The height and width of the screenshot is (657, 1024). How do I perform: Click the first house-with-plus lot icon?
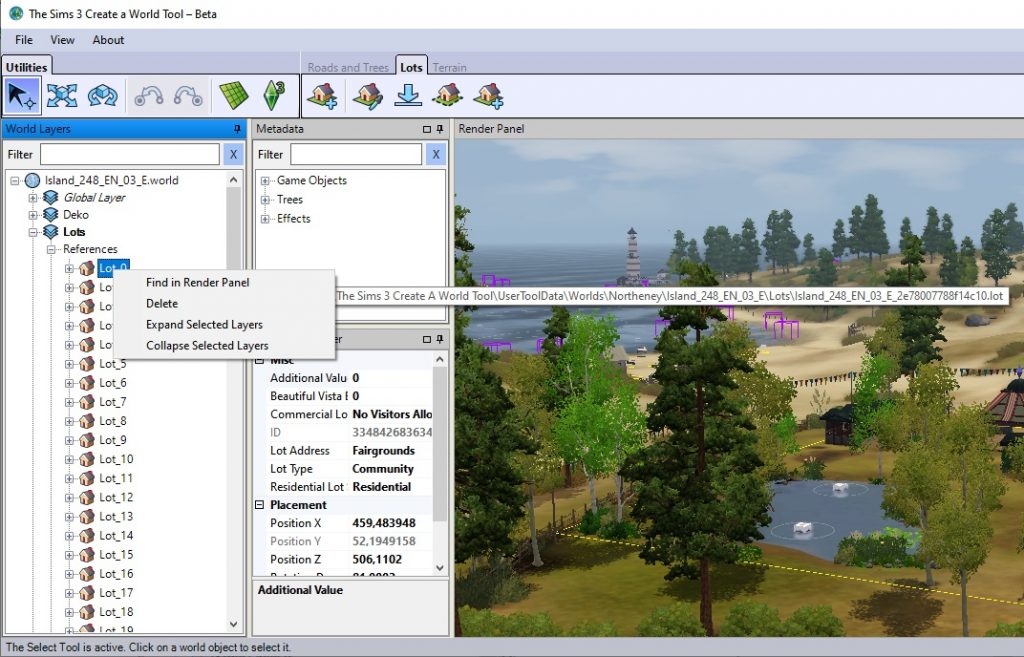click(323, 95)
